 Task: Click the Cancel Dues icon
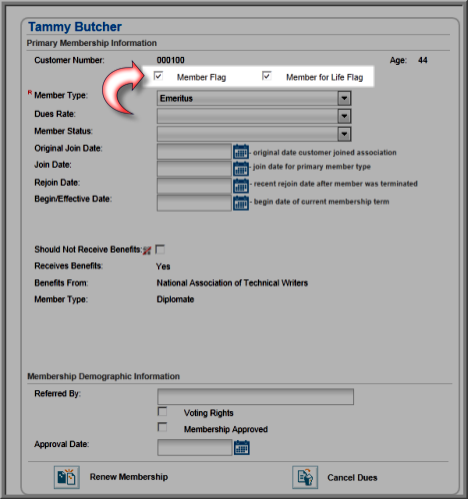click(x=305, y=477)
